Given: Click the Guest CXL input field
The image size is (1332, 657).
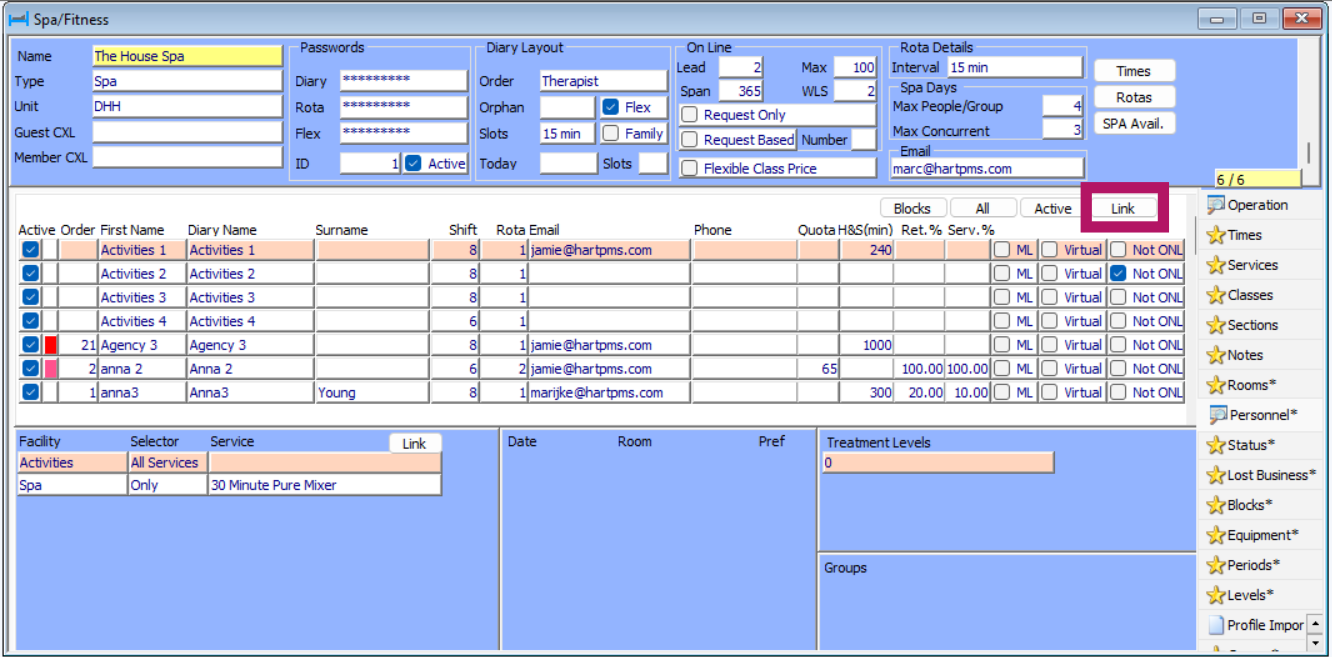Looking at the screenshot, I should (187, 132).
